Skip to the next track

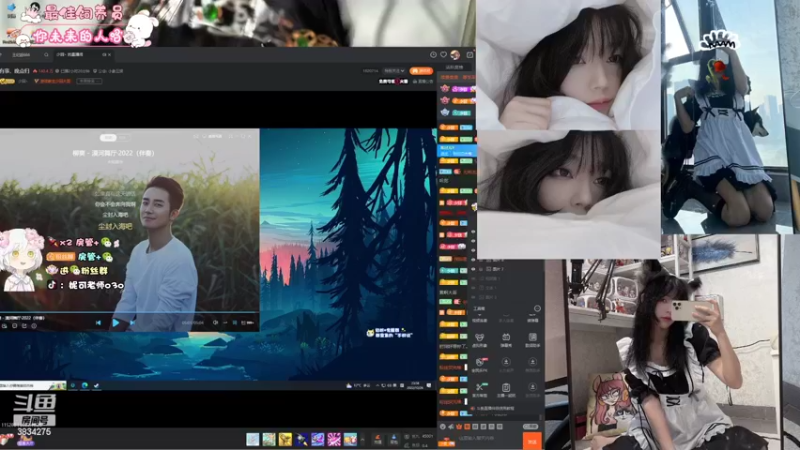point(133,322)
